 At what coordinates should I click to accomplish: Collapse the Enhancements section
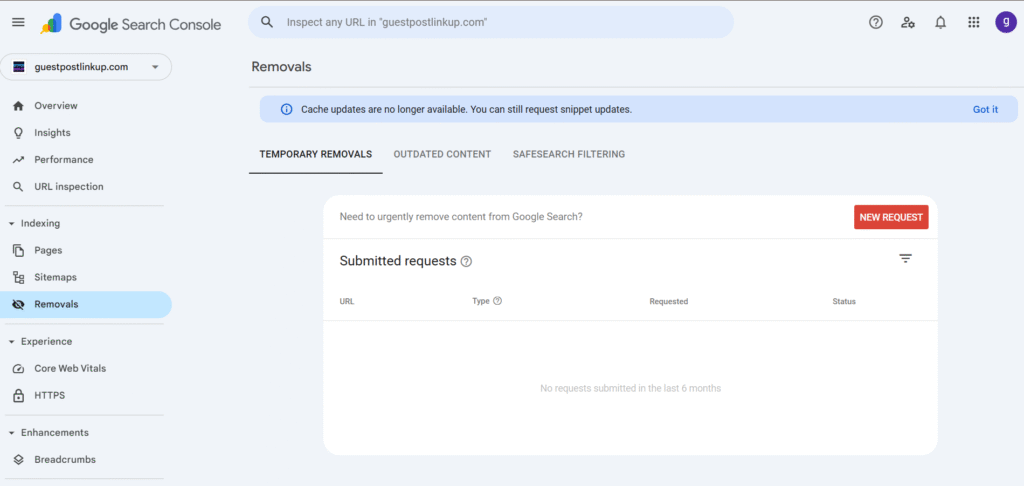coord(11,433)
